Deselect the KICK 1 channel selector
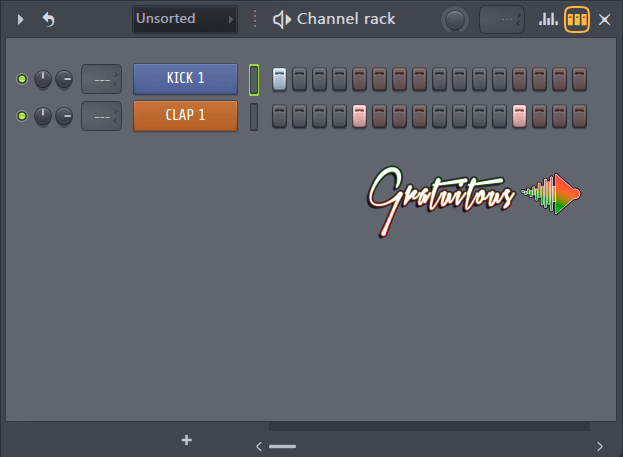Screen dimensions: 623x457 [254, 80]
